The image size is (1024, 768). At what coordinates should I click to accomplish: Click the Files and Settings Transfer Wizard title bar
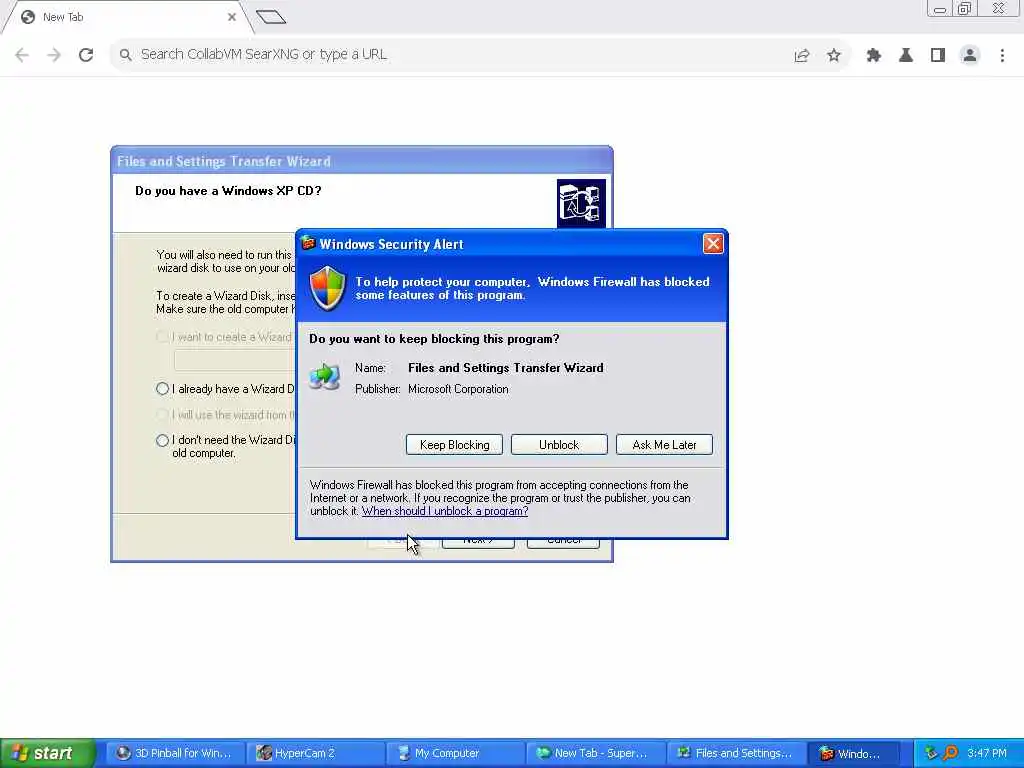point(362,161)
